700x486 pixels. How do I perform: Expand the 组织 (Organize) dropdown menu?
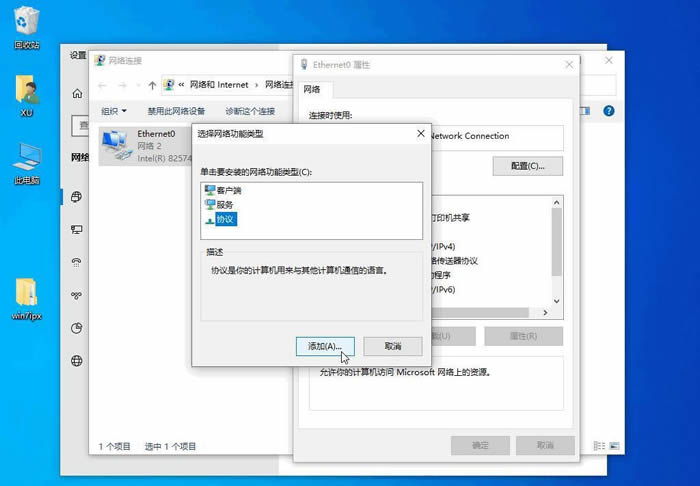pyautogui.click(x=113, y=111)
